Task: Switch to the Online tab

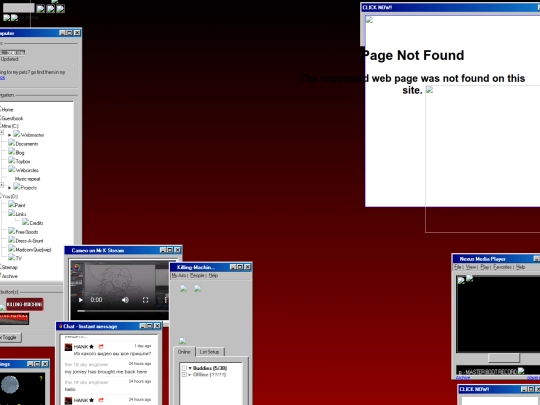Action: (x=184, y=352)
